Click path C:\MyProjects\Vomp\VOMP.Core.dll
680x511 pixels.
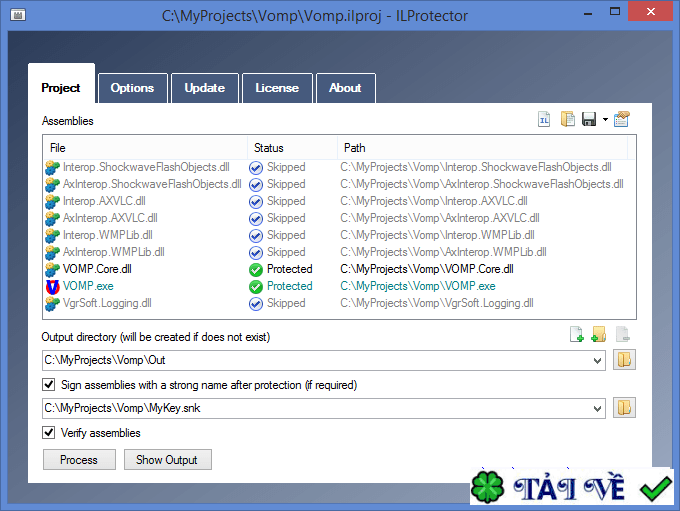(427, 269)
